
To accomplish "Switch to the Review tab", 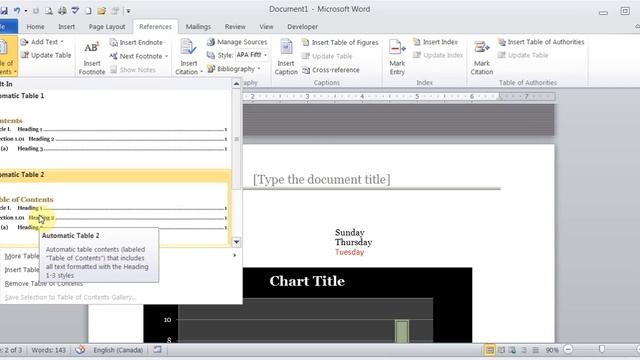I will [x=235, y=27].
